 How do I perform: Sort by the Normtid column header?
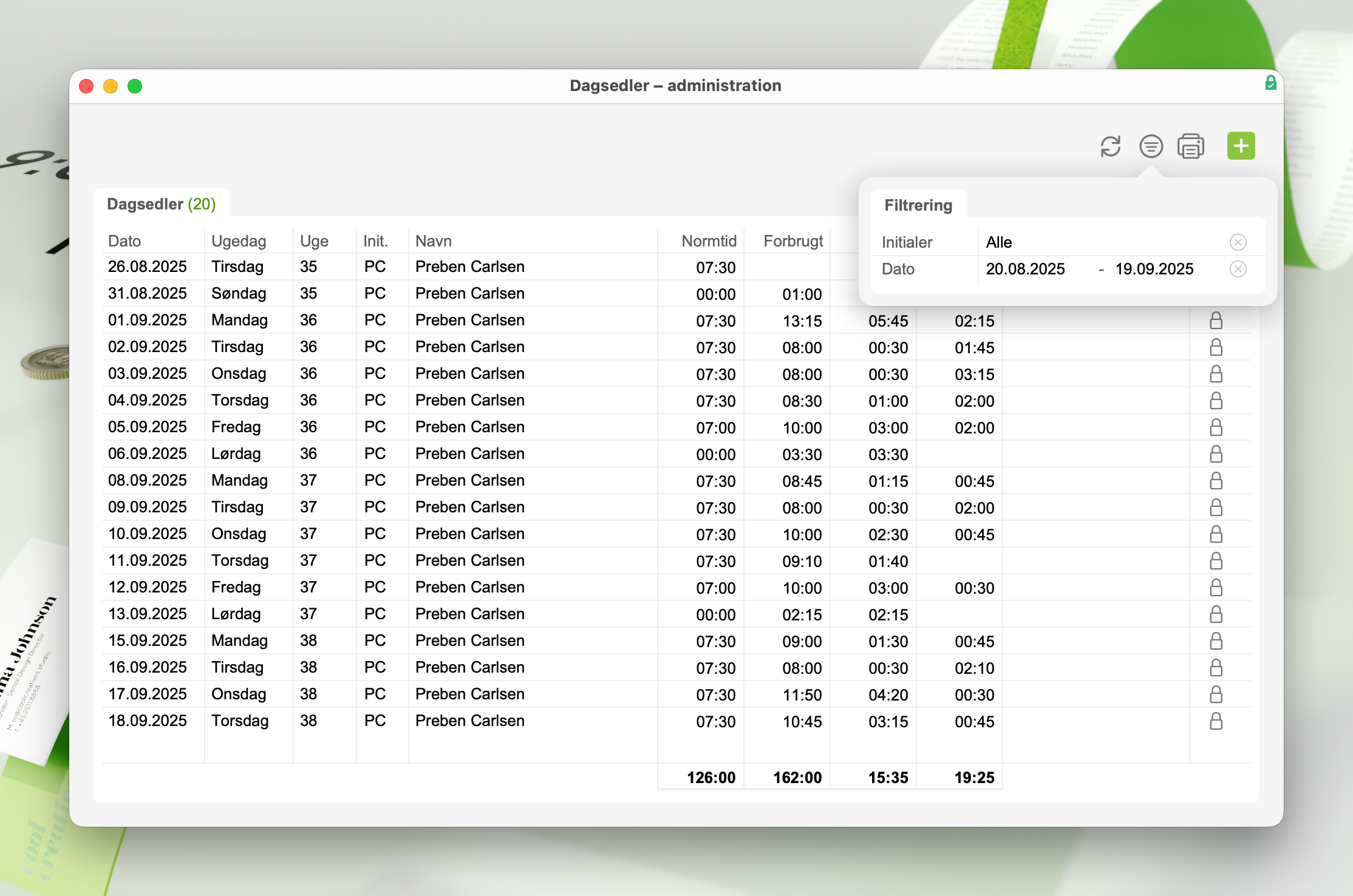[708, 241]
